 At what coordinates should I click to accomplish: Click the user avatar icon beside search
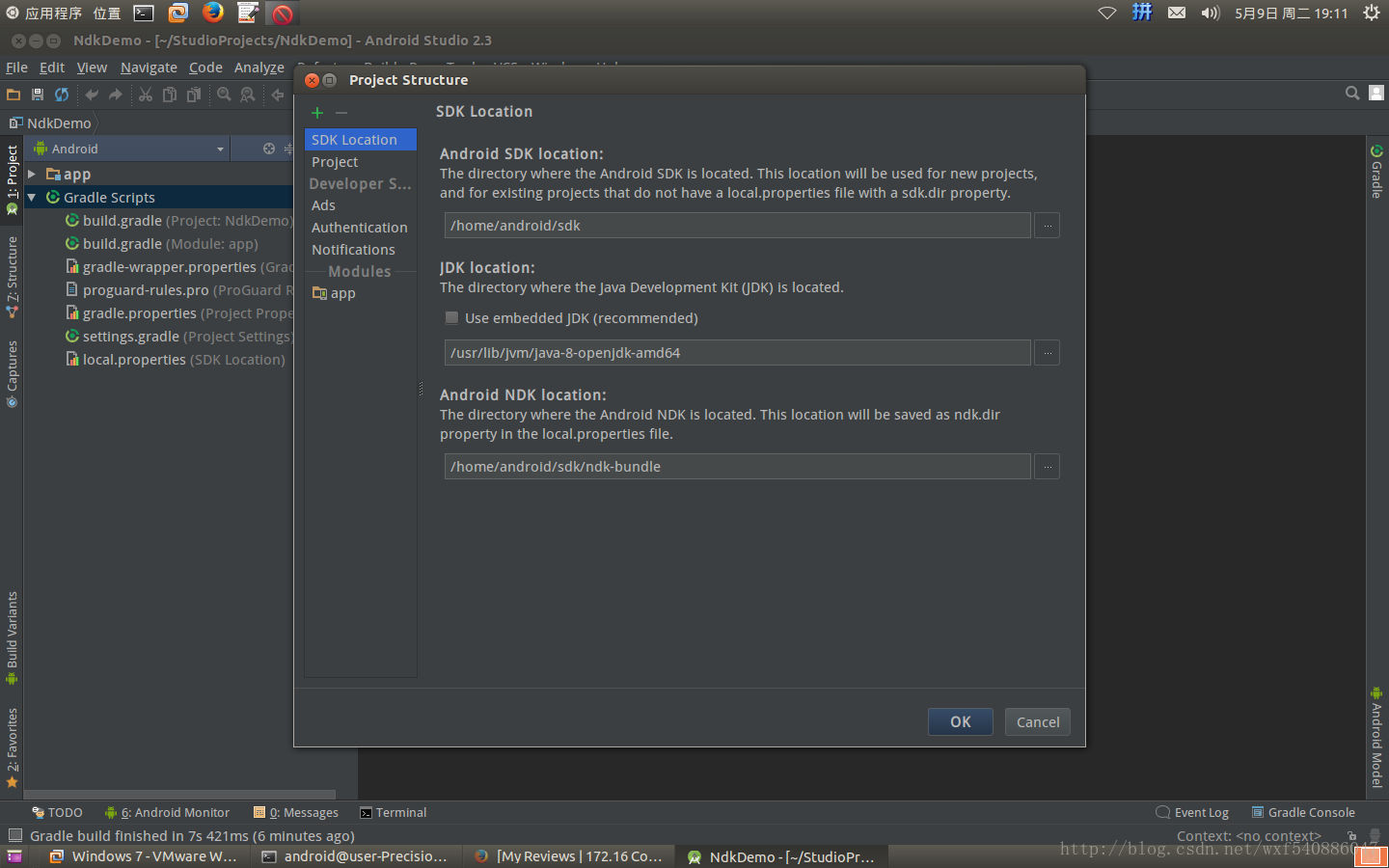[x=1376, y=93]
